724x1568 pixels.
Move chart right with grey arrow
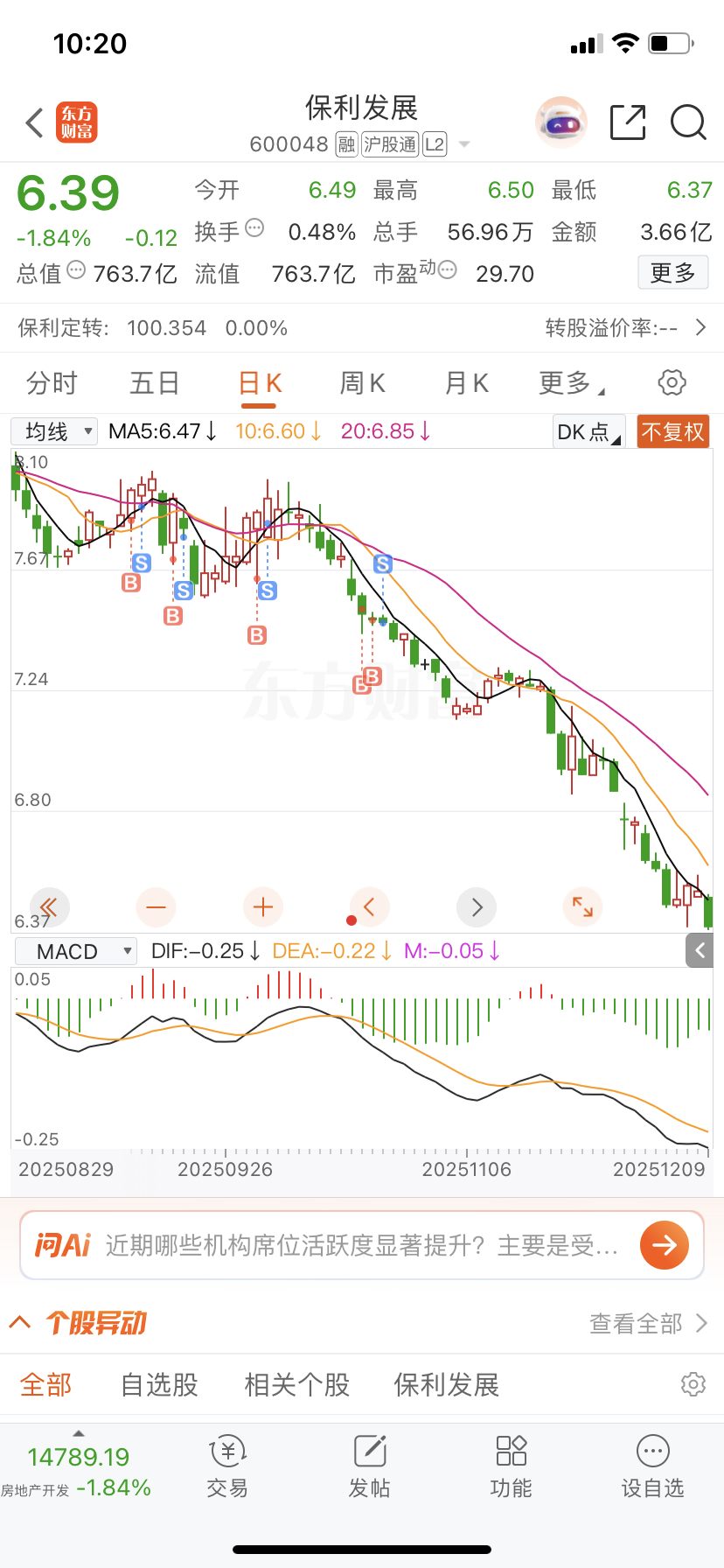pos(477,907)
